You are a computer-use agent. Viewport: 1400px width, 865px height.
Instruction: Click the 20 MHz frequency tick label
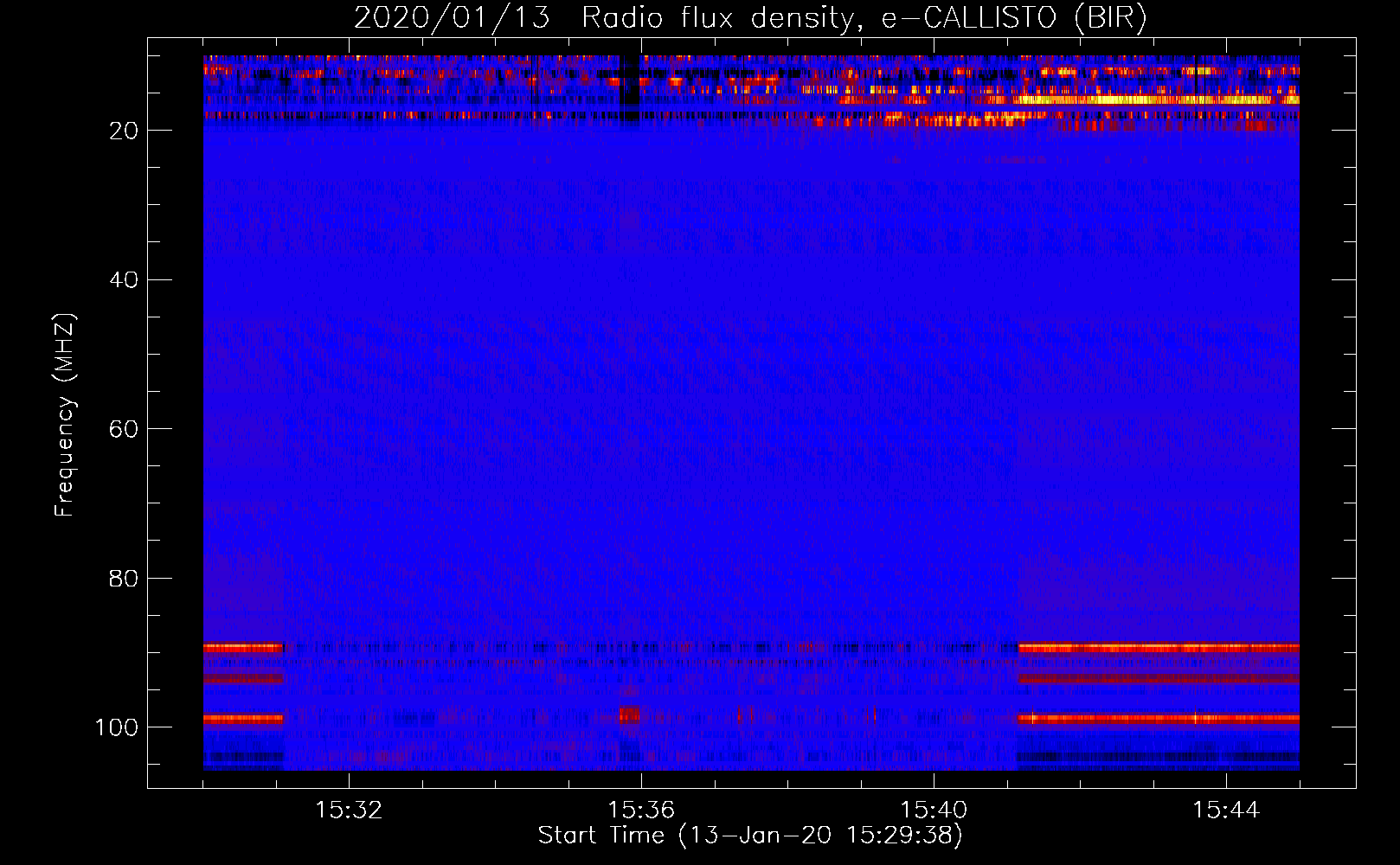124,131
